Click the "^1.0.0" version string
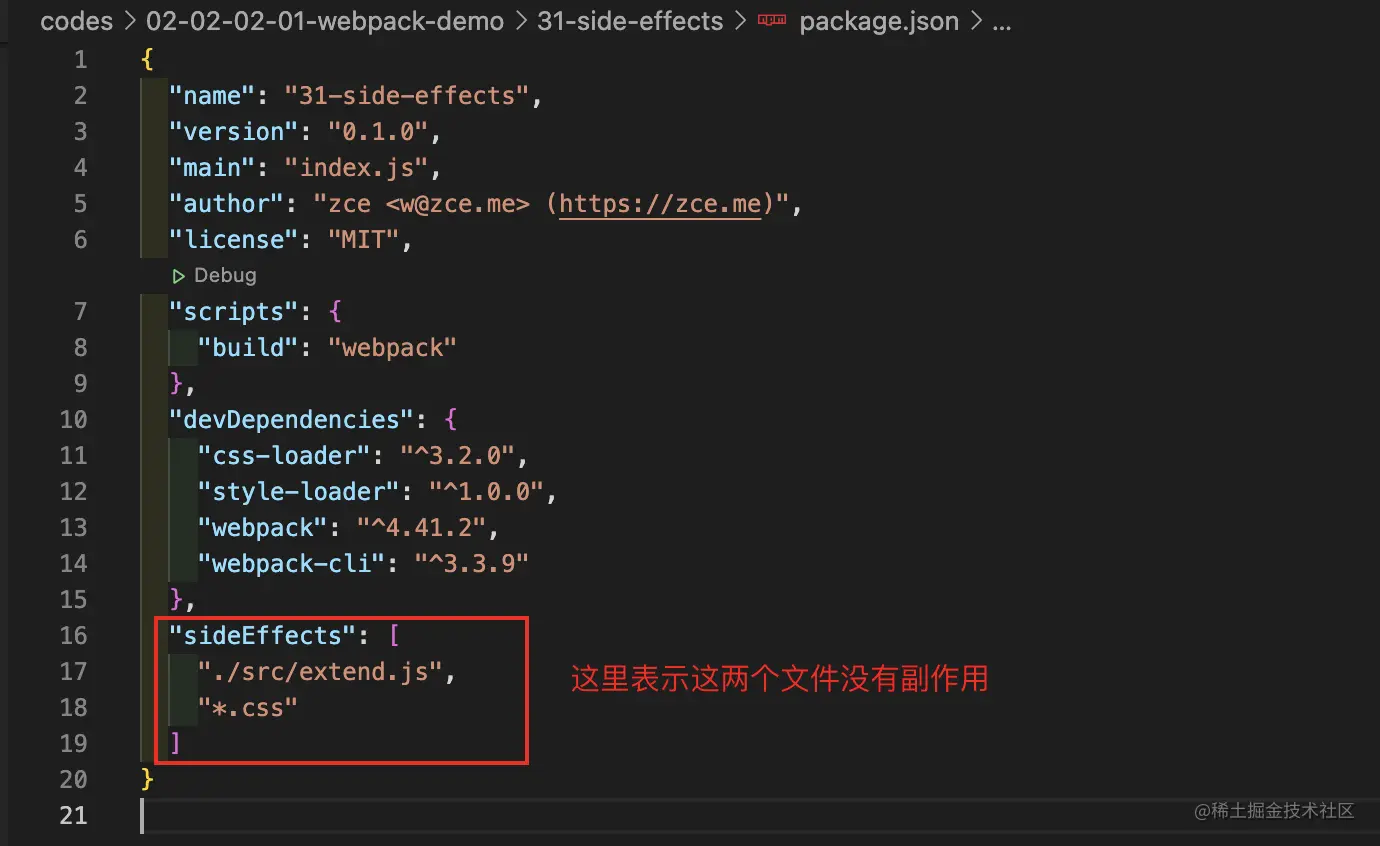 [485, 492]
